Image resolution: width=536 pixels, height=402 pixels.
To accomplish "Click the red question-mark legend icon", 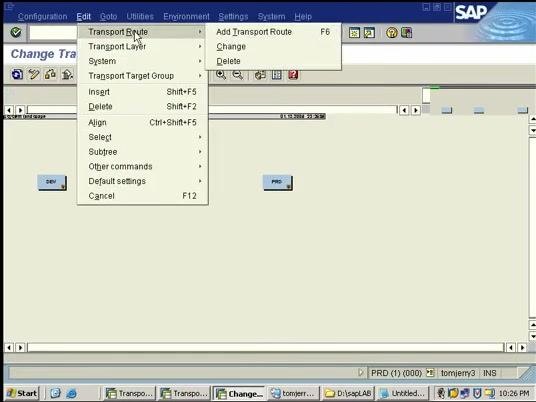I will [x=293, y=75].
